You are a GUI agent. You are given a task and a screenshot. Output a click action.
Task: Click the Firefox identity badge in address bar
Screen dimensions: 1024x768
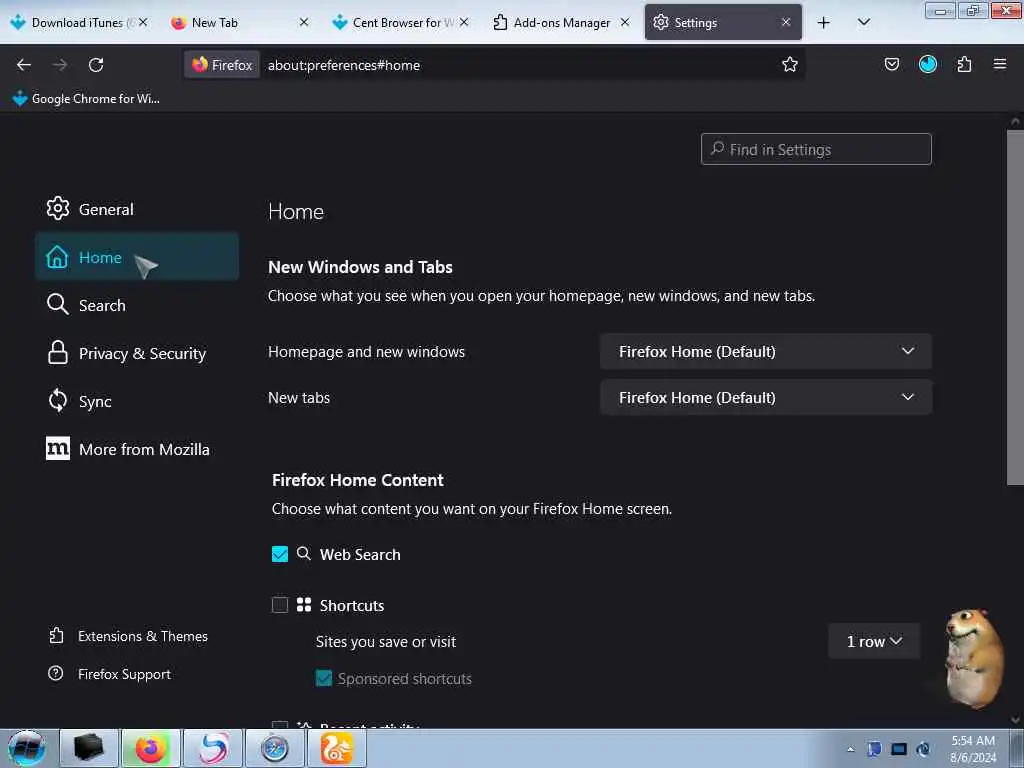point(222,65)
